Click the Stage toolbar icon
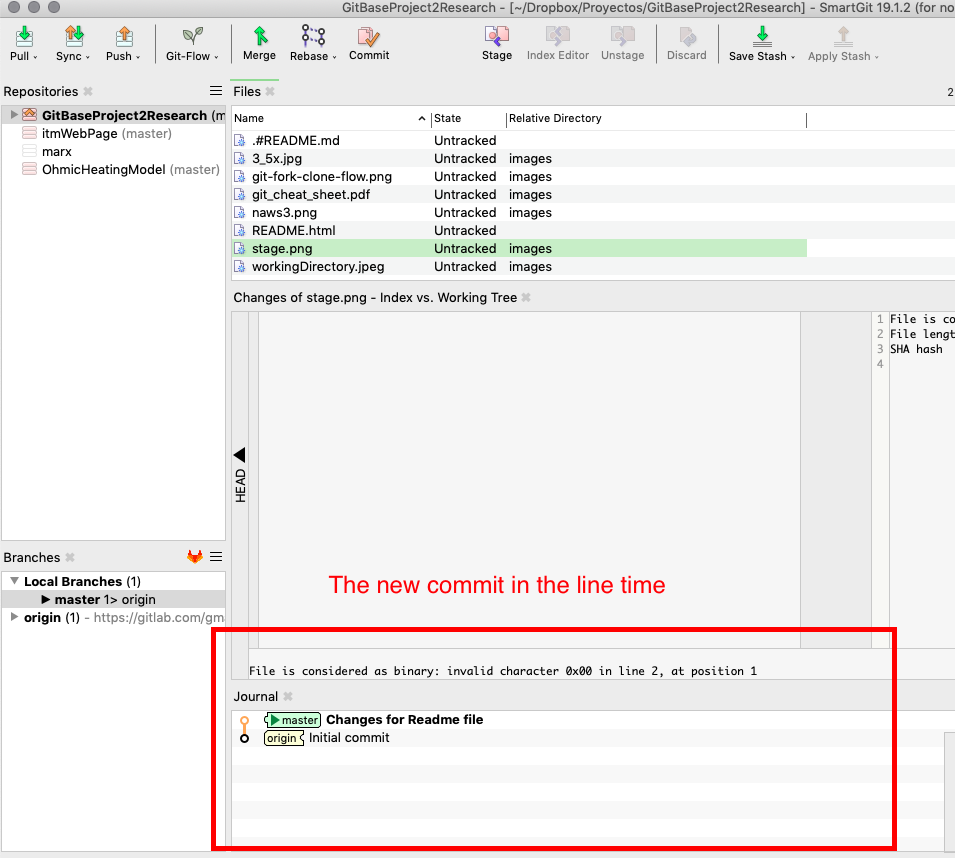Viewport: 955px width, 858px height. click(x=496, y=38)
